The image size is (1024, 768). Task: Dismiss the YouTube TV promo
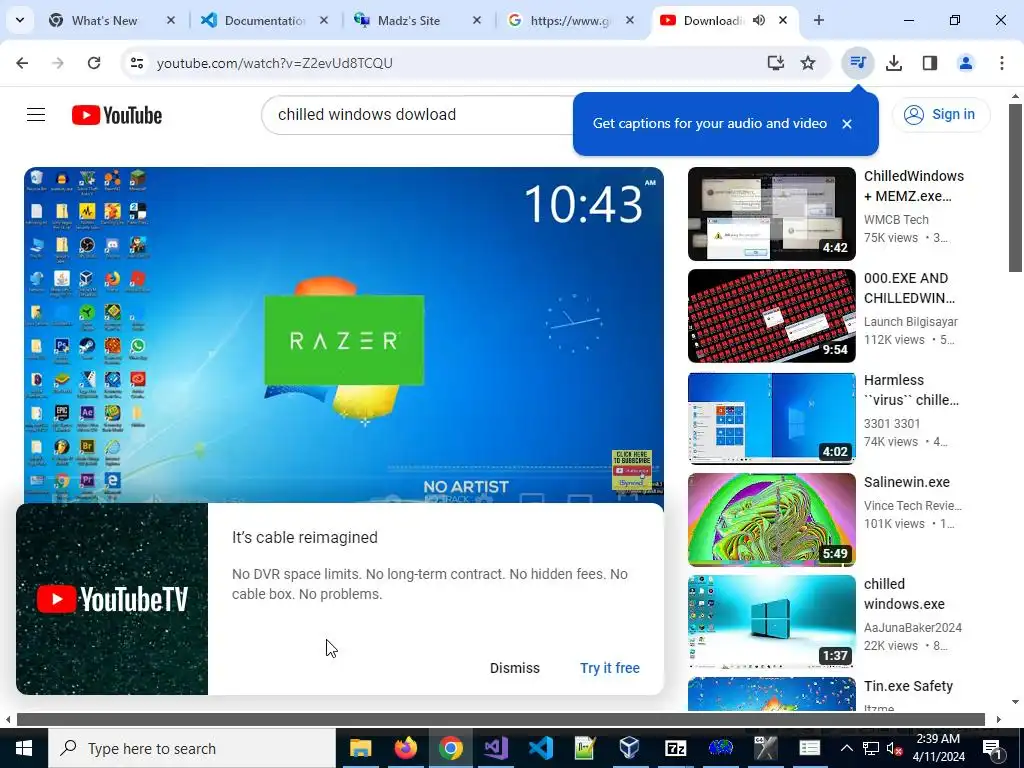515,668
